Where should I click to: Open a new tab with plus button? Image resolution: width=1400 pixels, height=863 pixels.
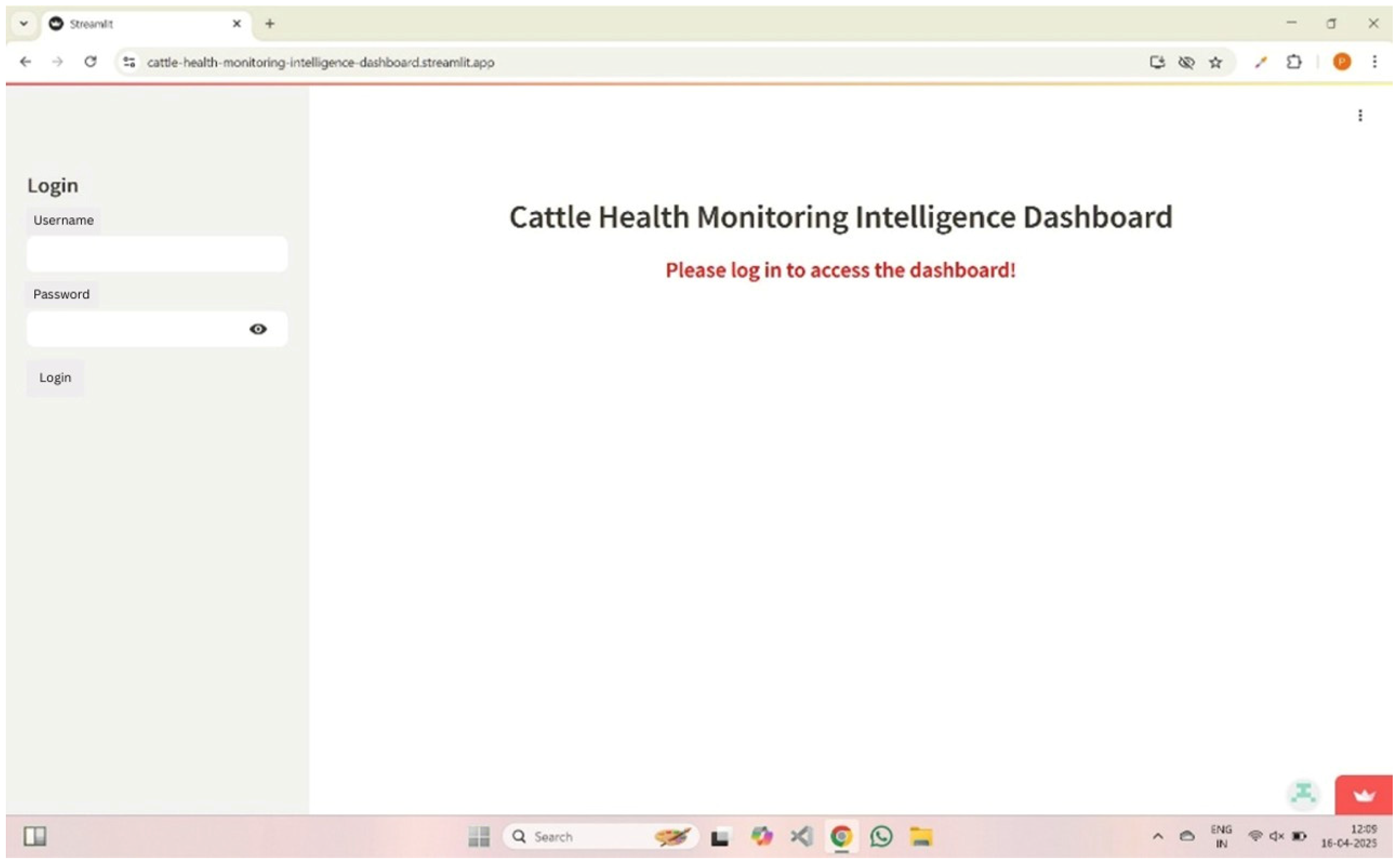(x=270, y=23)
